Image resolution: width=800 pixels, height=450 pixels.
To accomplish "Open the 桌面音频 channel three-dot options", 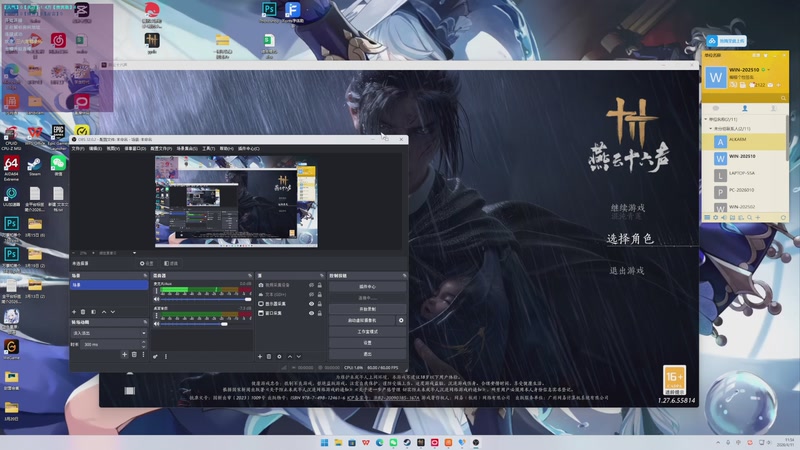I will tap(156, 316).
